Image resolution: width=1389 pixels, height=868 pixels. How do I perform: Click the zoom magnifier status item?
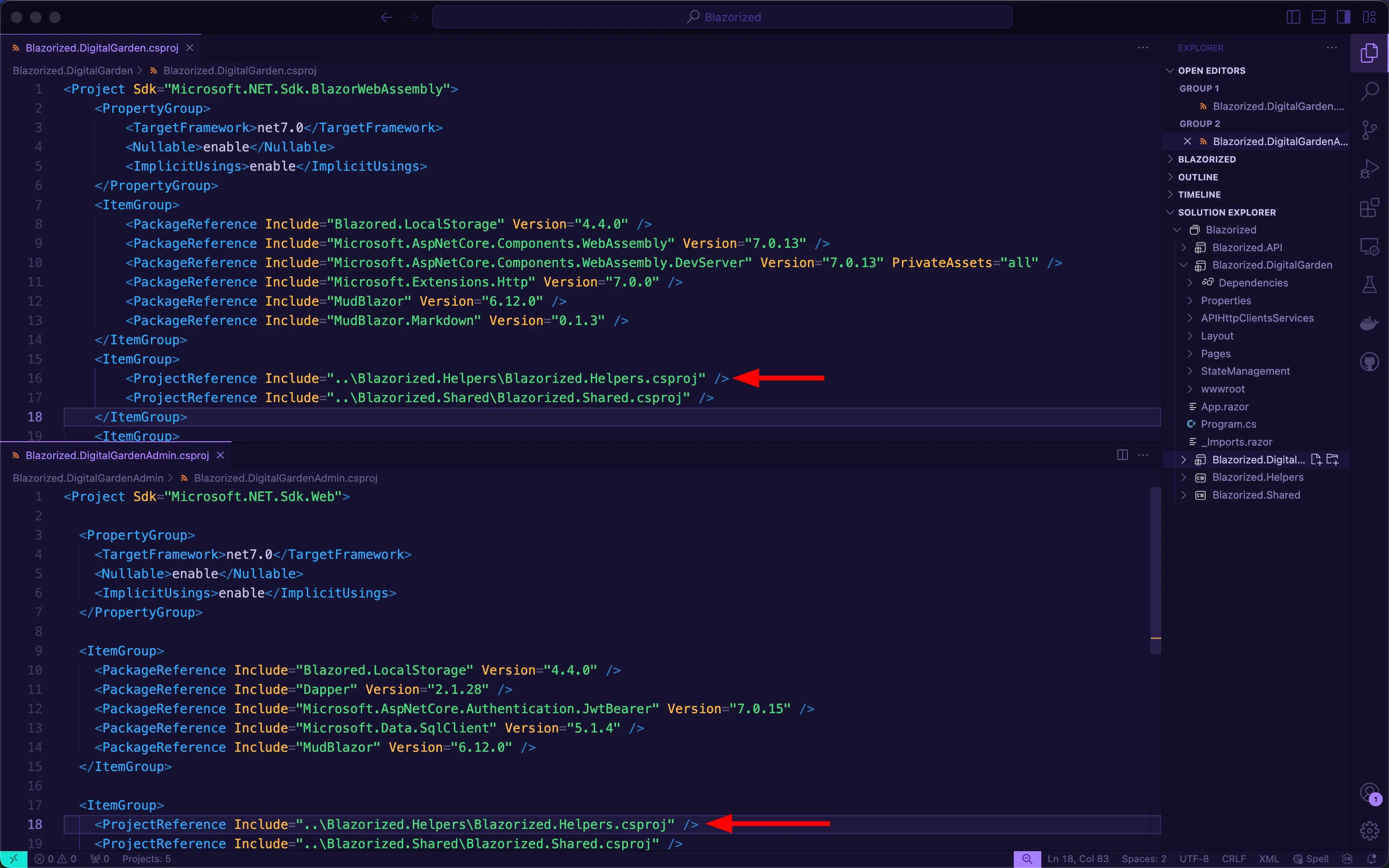tap(1027, 859)
